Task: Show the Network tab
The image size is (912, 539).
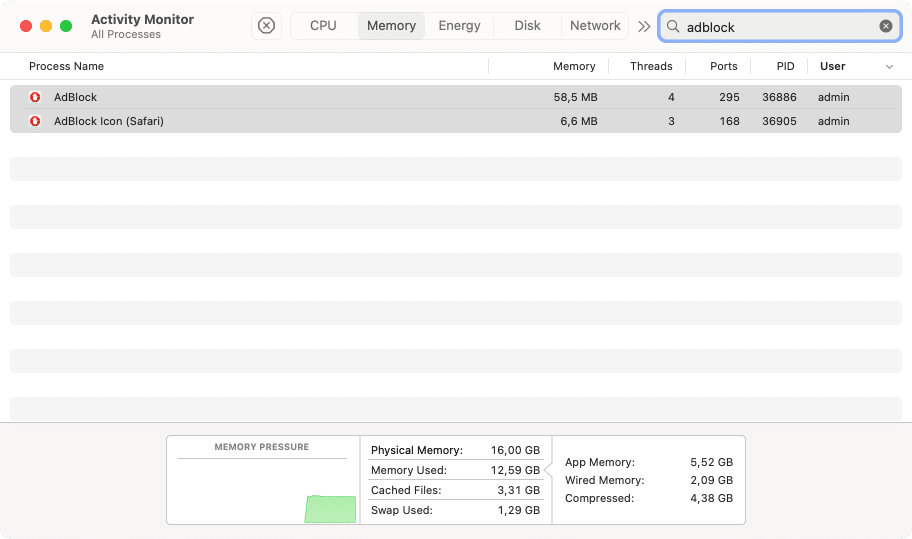Action: click(x=595, y=26)
